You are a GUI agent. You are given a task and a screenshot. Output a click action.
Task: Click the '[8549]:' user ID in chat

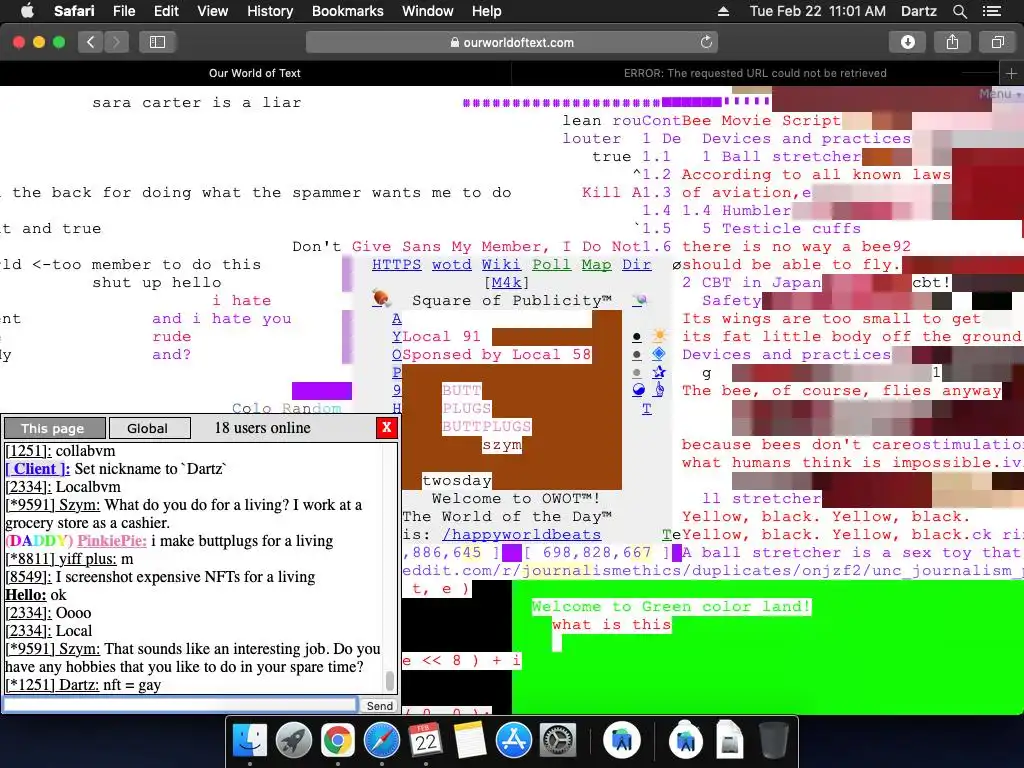(x=28, y=577)
